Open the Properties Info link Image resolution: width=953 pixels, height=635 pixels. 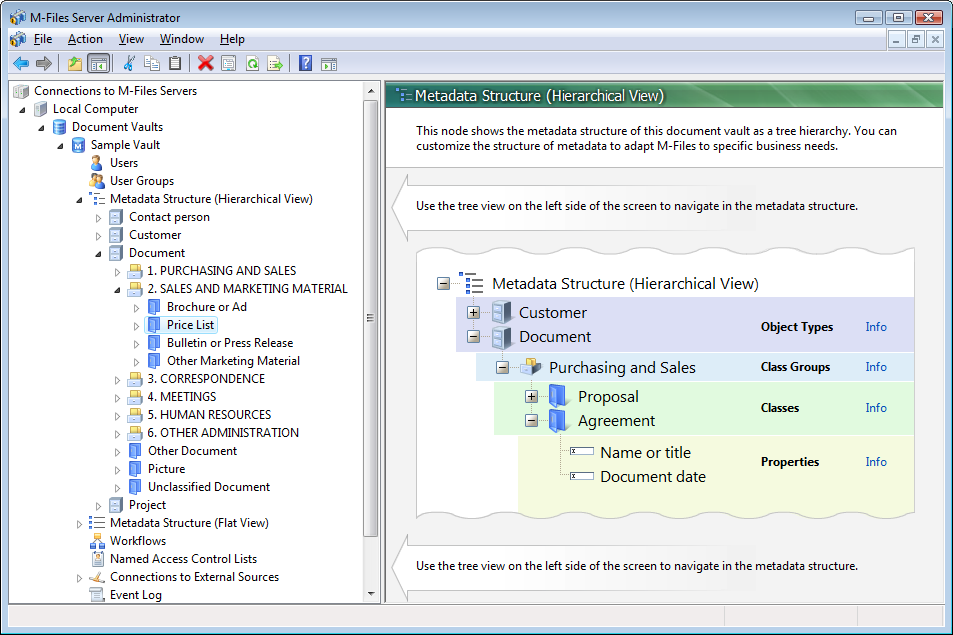(876, 461)
